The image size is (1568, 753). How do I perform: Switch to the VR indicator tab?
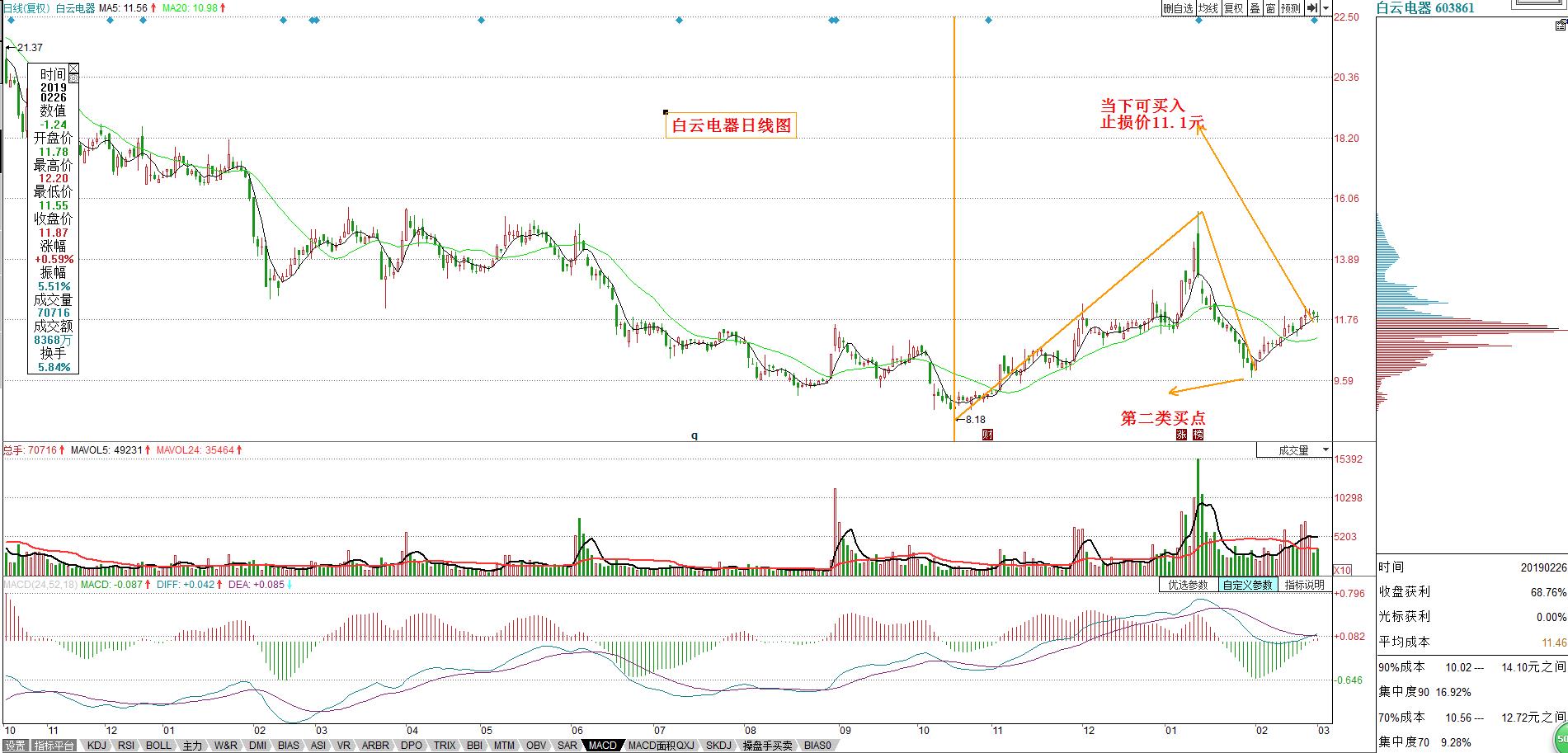[x=344, y=746]
